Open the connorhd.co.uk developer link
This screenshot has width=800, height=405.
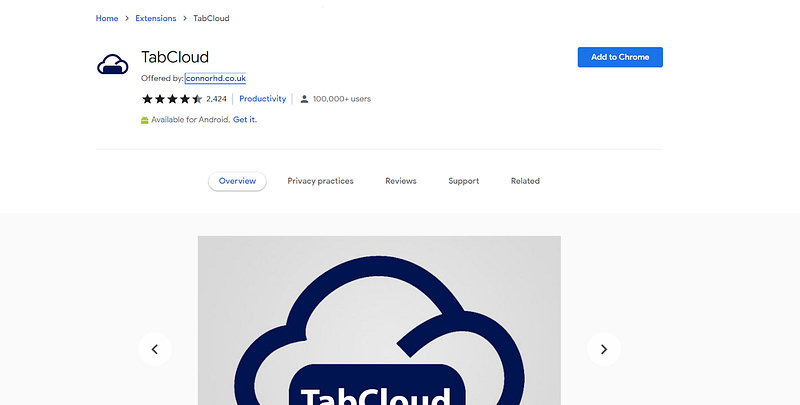pyautogui.click(x=215, y=79)
